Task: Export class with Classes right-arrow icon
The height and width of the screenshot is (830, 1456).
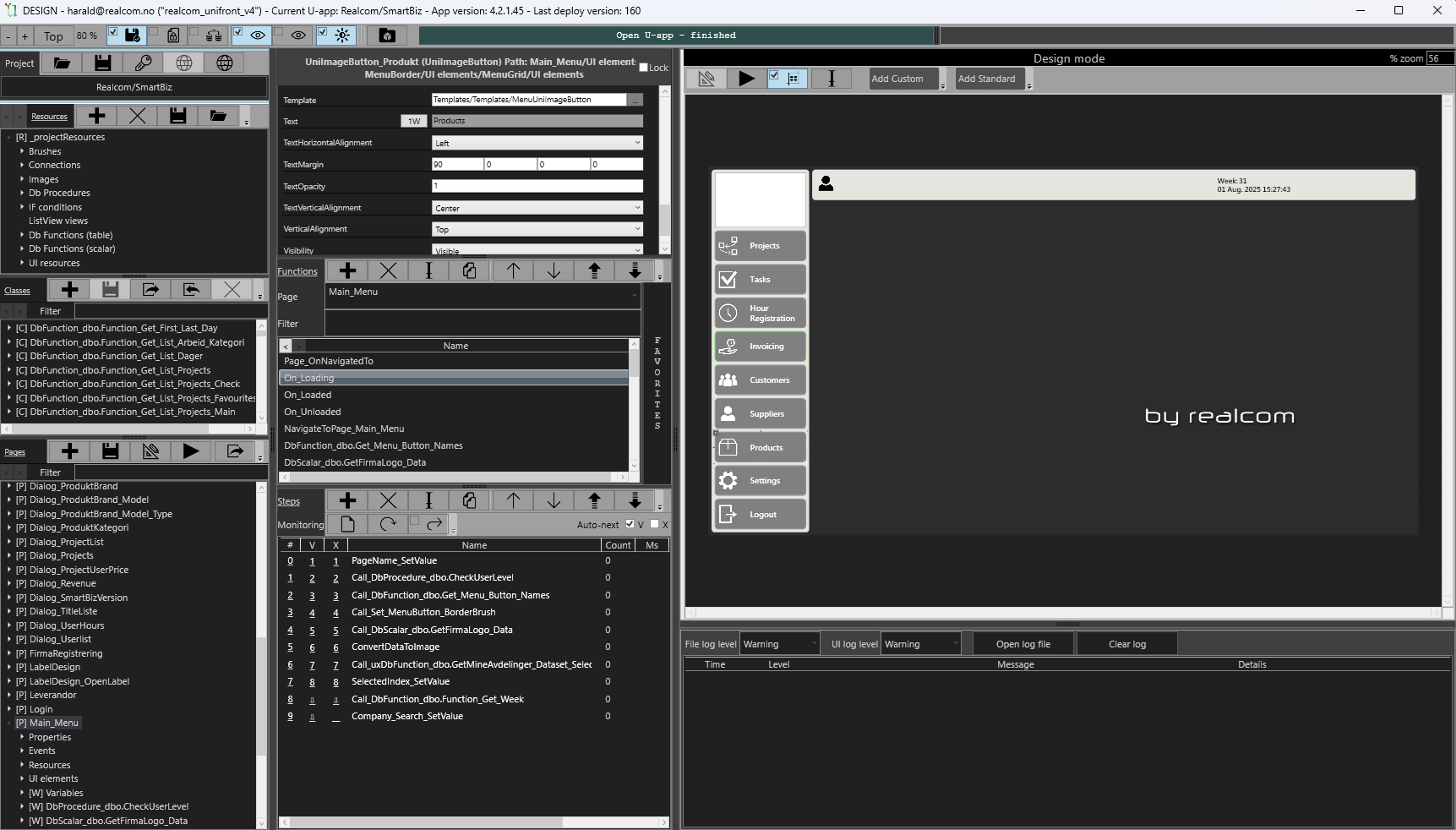Action: pos(150,290)
